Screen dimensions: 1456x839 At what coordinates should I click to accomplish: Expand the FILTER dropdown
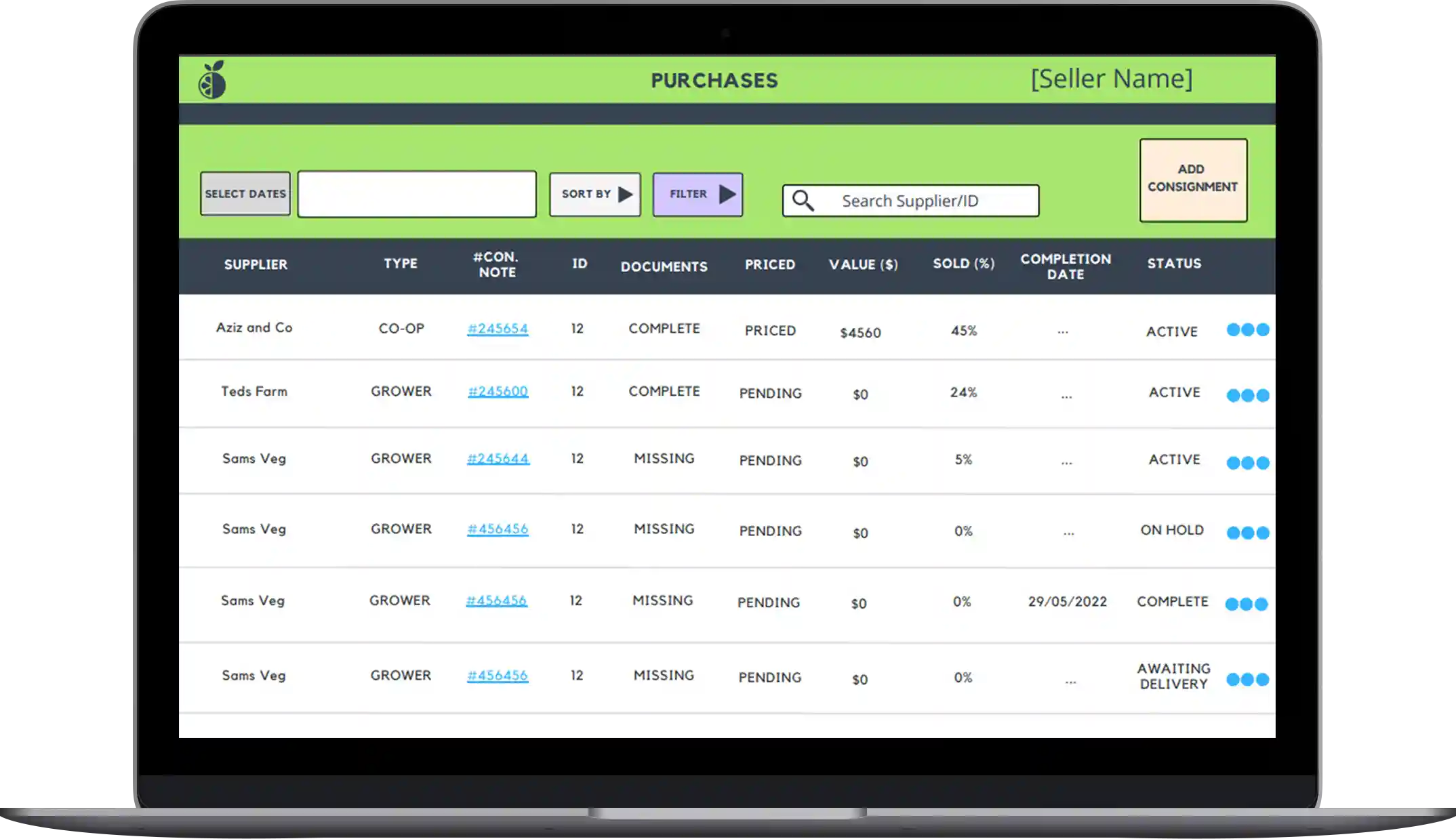[698, 195]
